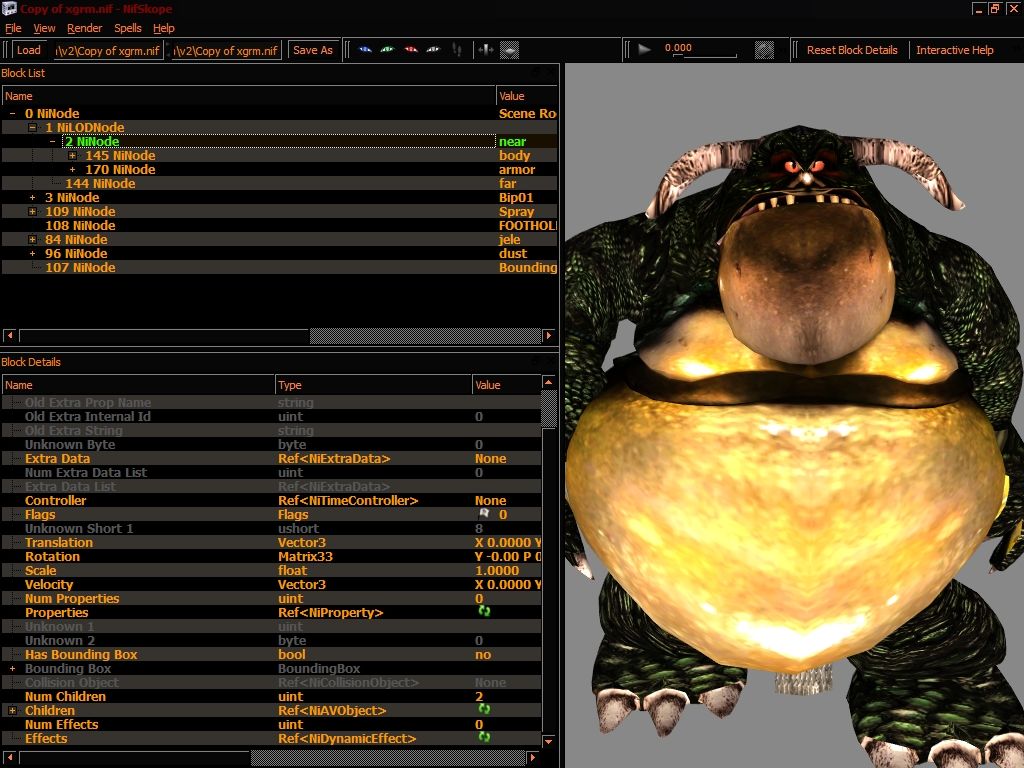Click the flag icon in Flags row
1024x768 pixels.
click(x=484, y=515)
